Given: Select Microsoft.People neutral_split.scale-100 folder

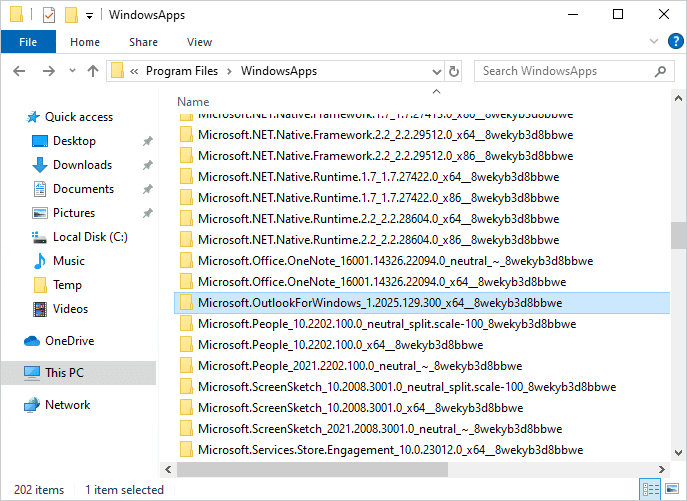Looking at the screenshot, I should point(387,324).
